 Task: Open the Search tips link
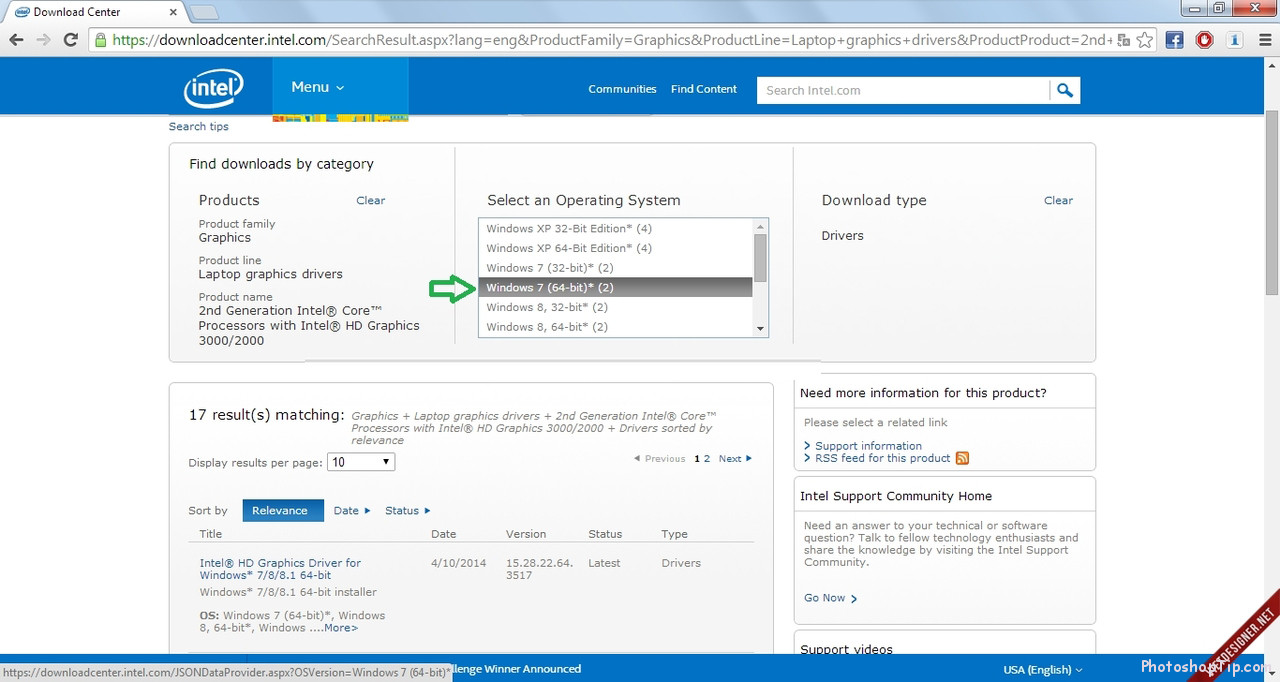coord(198,126)
